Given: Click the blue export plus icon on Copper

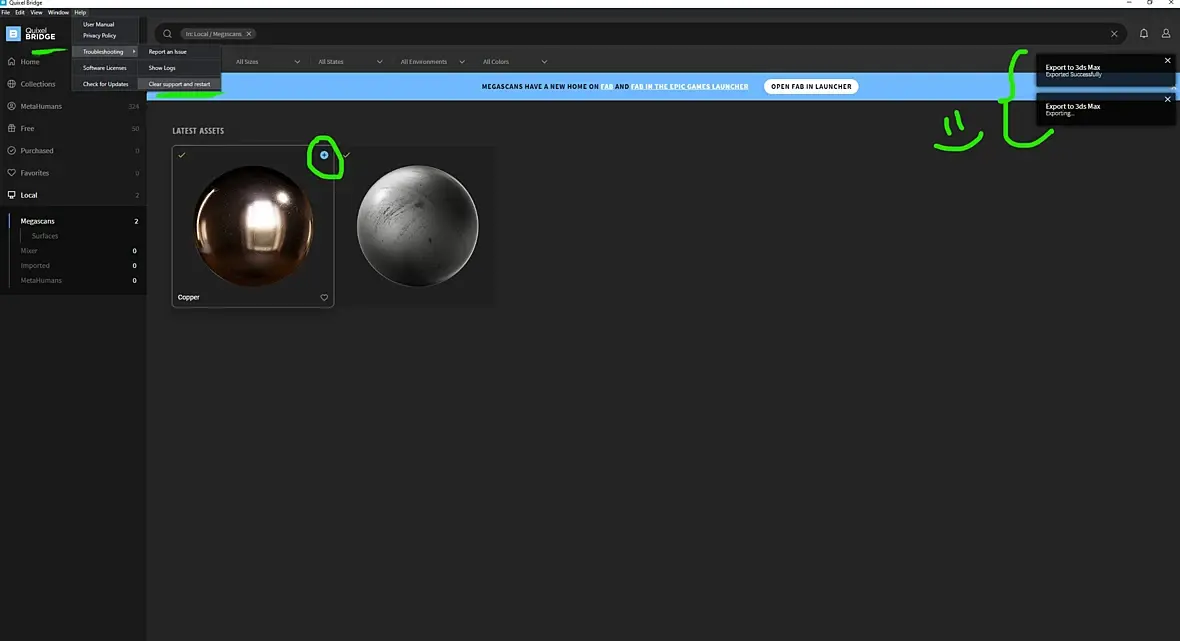Looking at the screenshot, I should click(x=324, y=155).
